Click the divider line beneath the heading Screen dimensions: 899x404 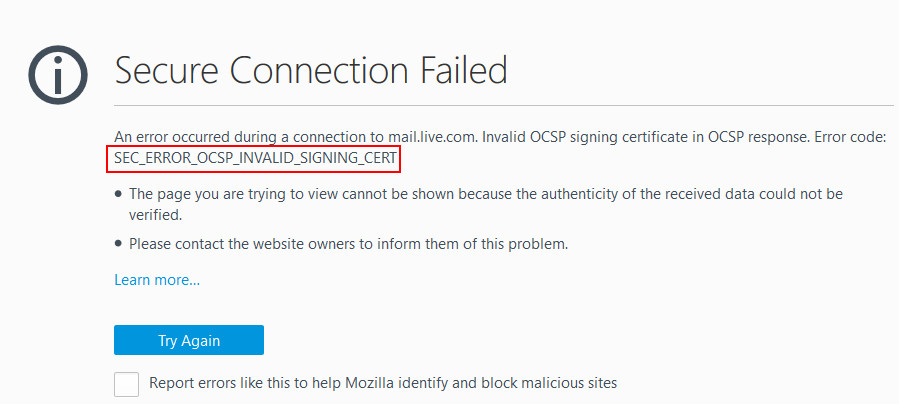[x=503, y=106]
